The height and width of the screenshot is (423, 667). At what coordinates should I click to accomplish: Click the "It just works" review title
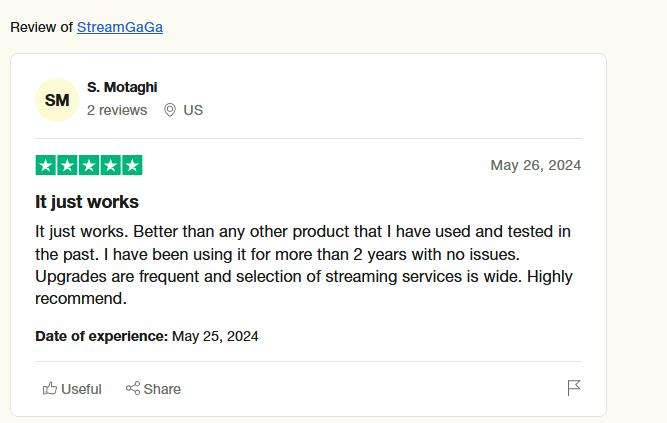point(87,202)
